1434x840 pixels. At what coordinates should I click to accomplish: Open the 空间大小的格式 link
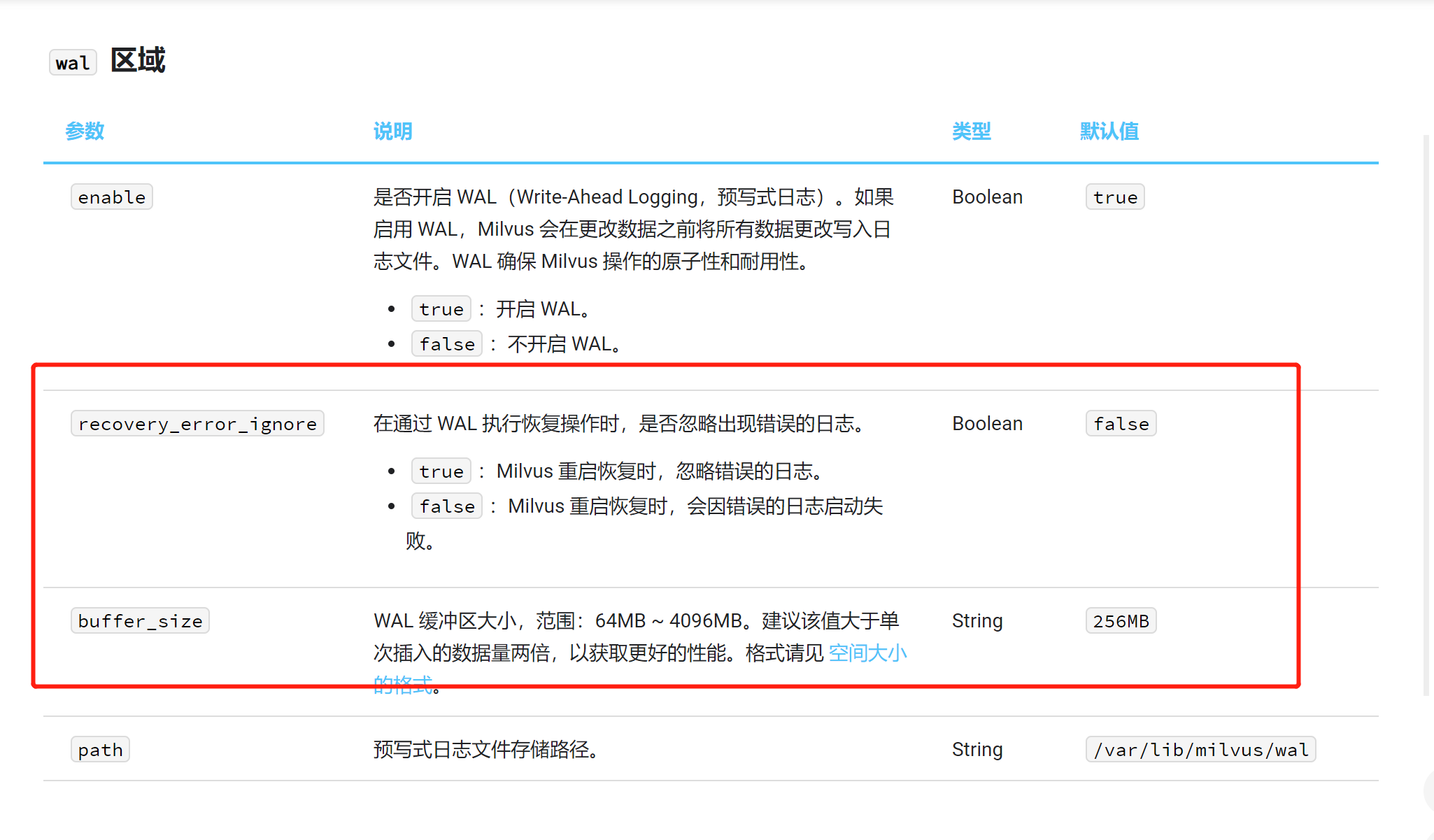pyautogui.click(x=867, y=653)
